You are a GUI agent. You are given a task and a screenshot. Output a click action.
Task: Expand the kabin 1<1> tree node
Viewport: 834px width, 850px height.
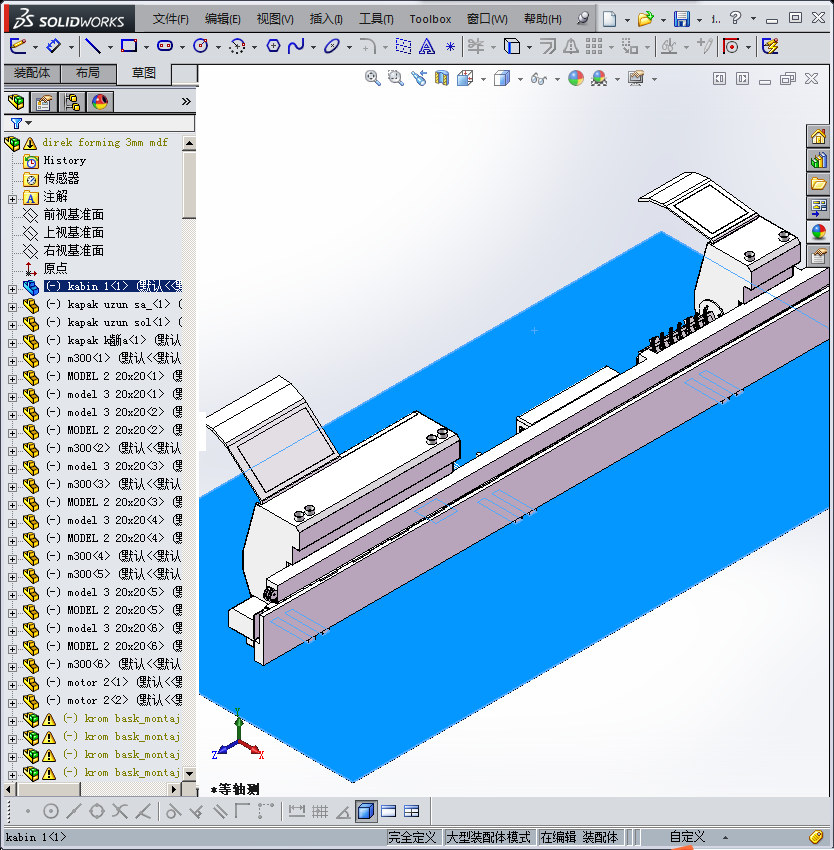[12, 289]
